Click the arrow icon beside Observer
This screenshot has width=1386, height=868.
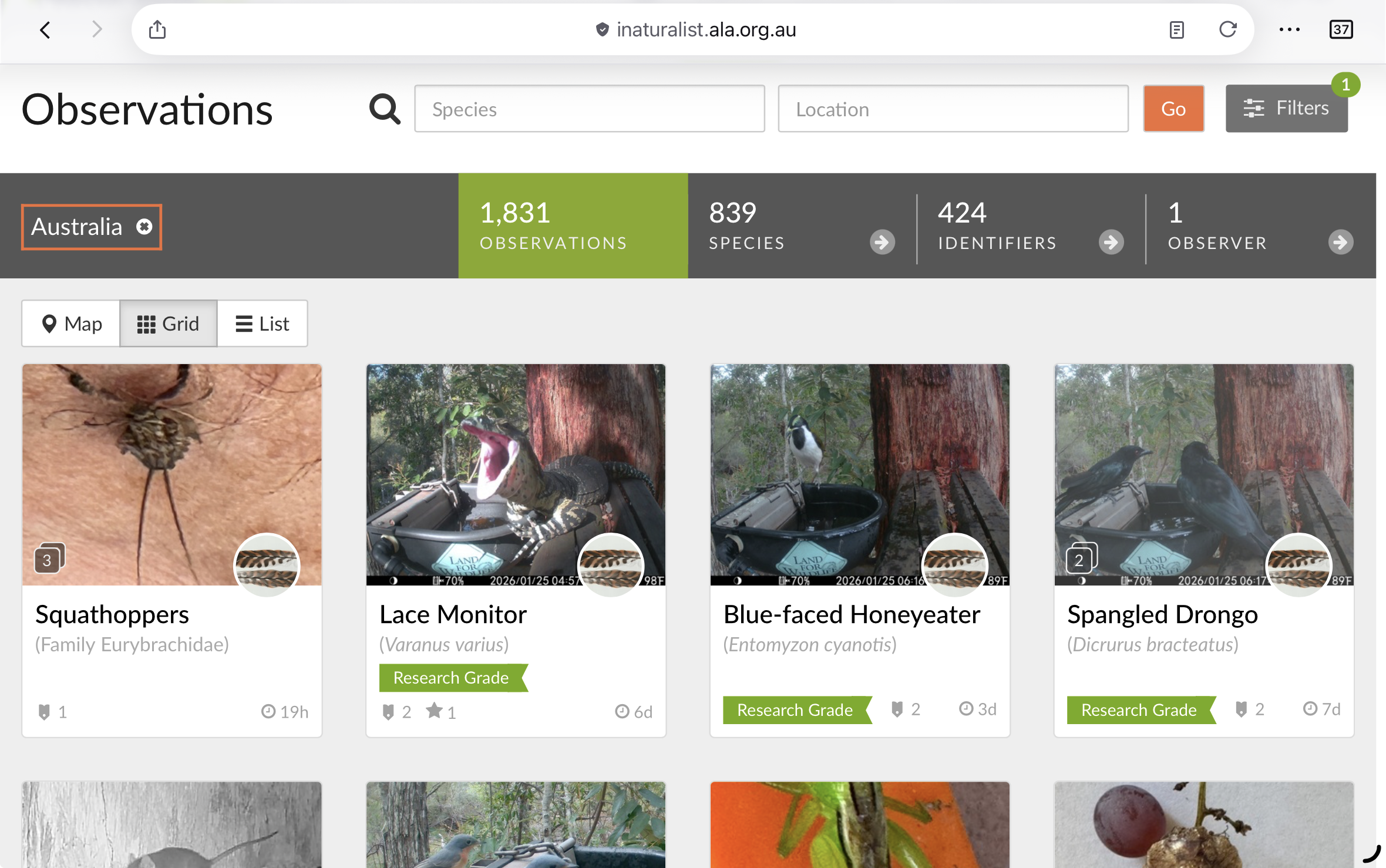(1341, 242)
